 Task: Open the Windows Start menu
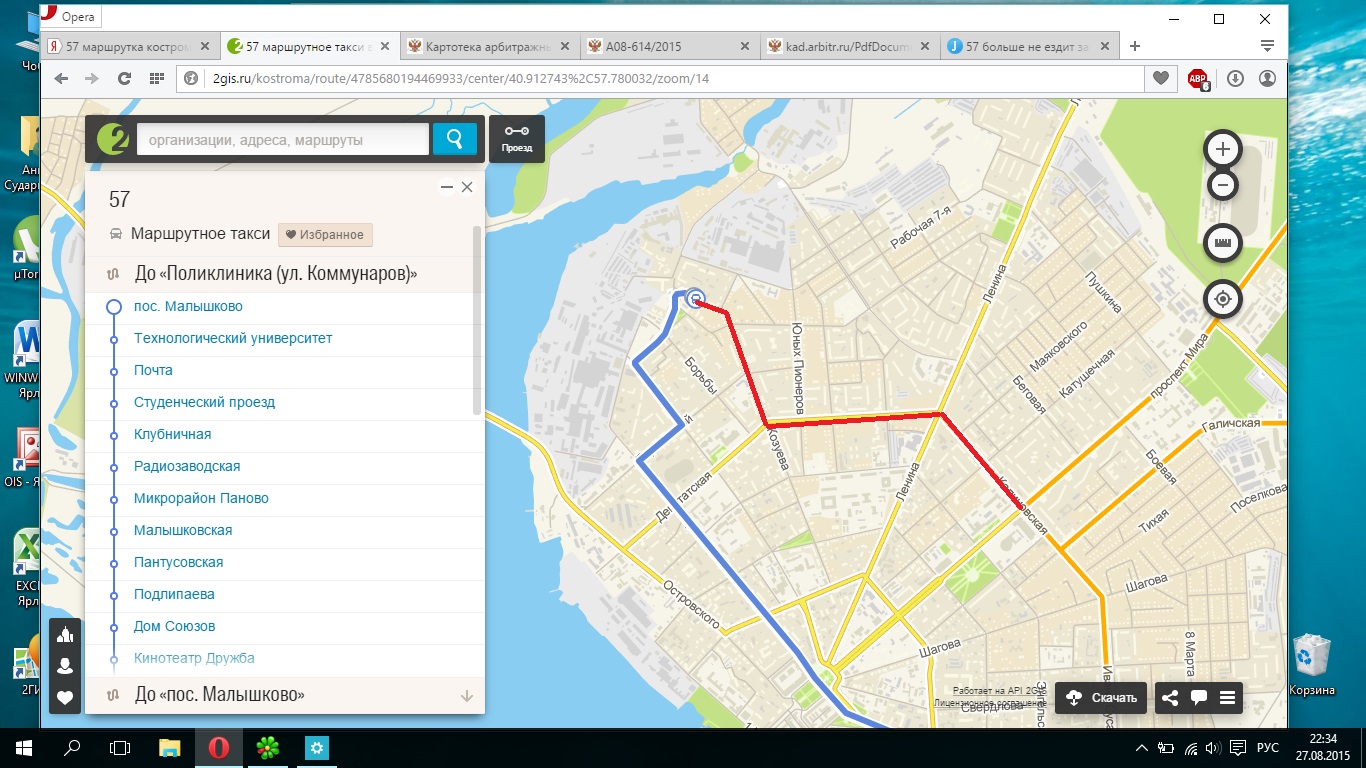[x=24, y=747]
